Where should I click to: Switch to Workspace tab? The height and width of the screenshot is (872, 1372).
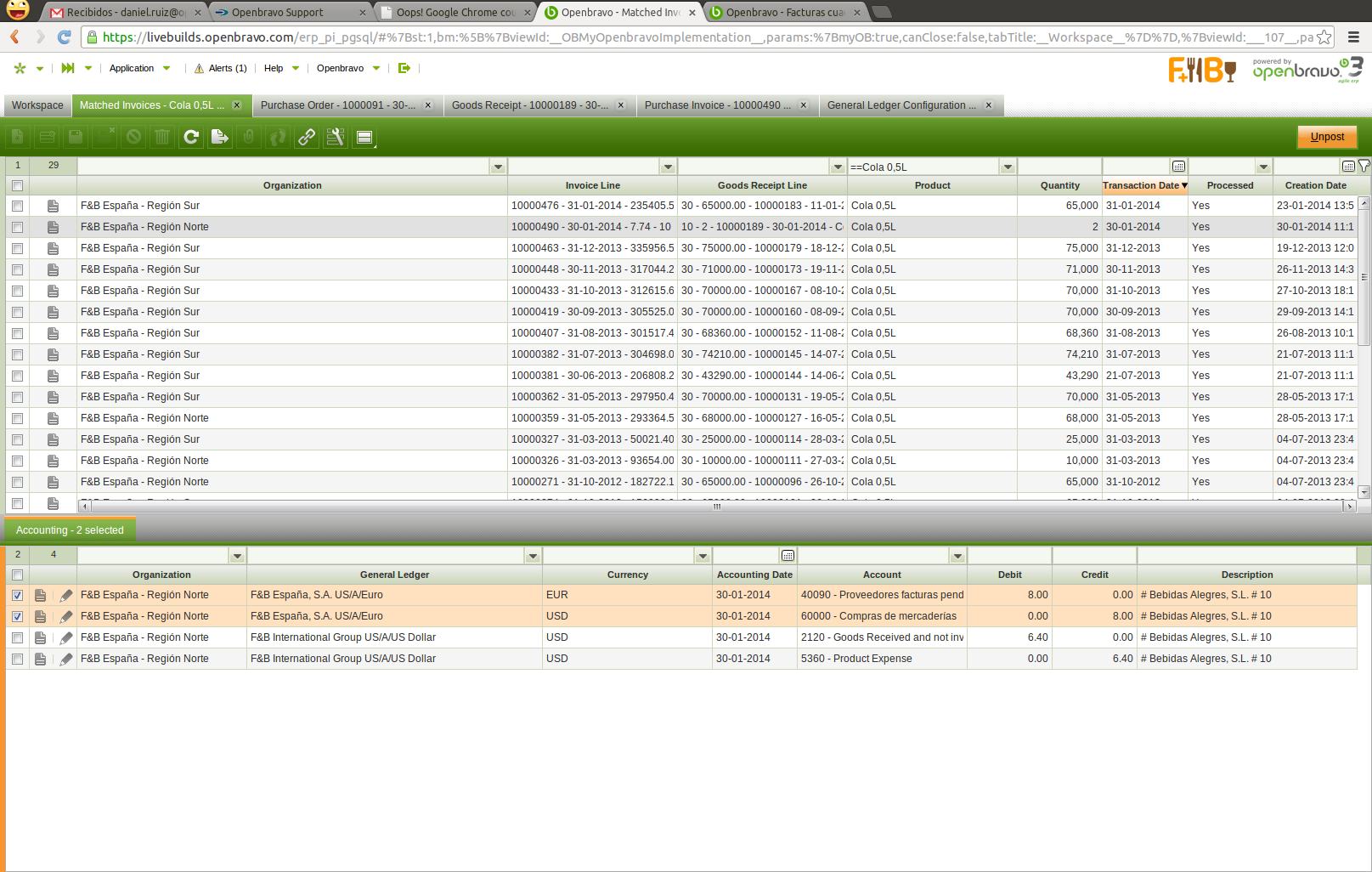37,105
